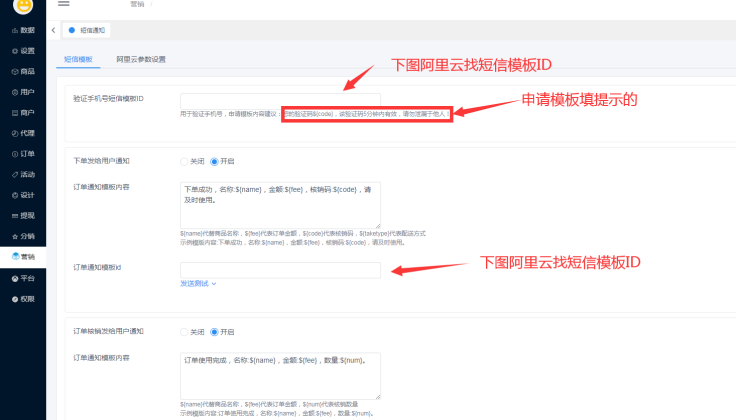This screenshot has width=736, height=420.
Task: Open the 平台 sidebar item
Action: click(x=23, y=278)
